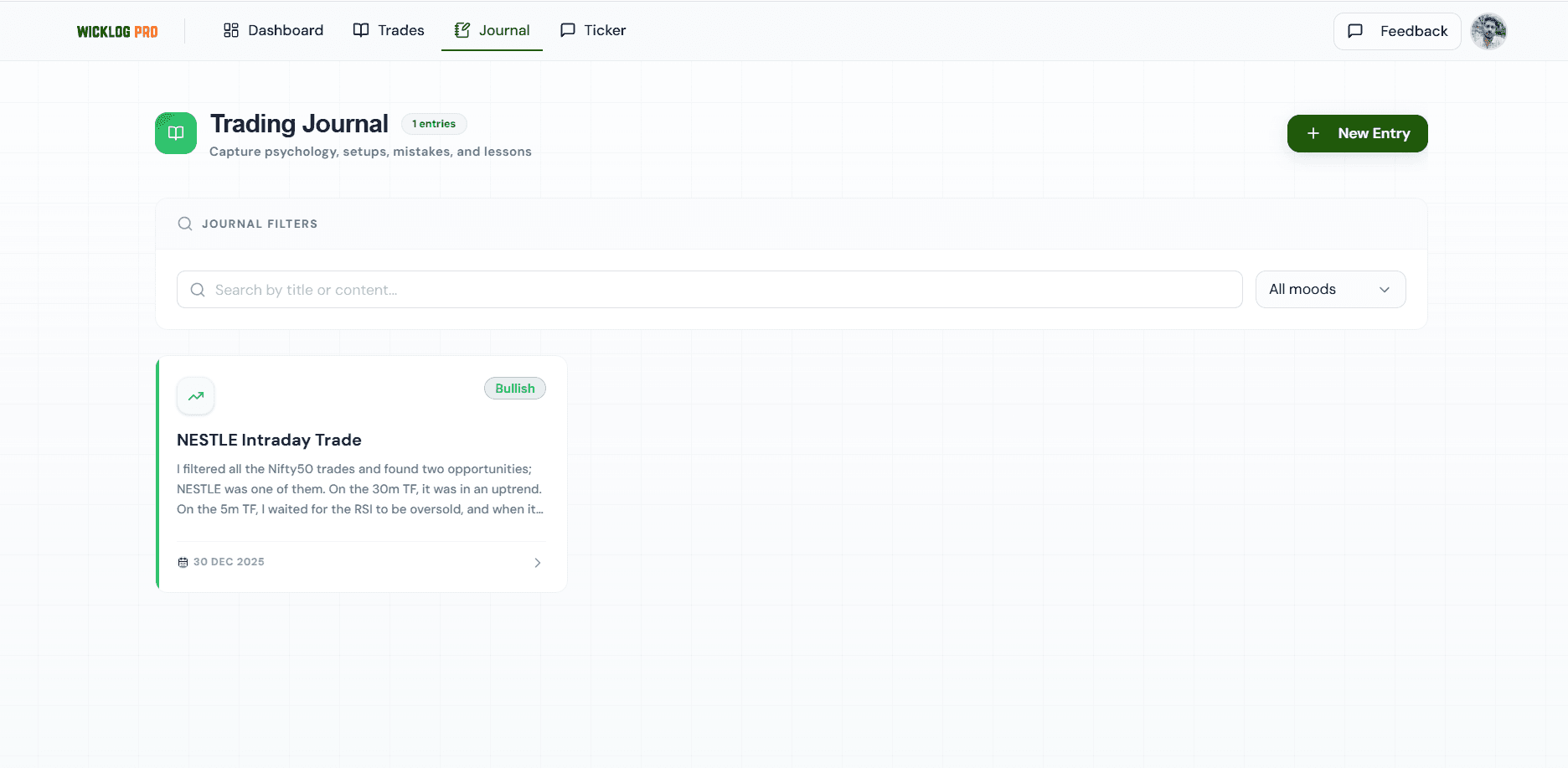Focus the search by title or content field
The width and height of the screenshot is (1568, 768).
pos(709,289)
